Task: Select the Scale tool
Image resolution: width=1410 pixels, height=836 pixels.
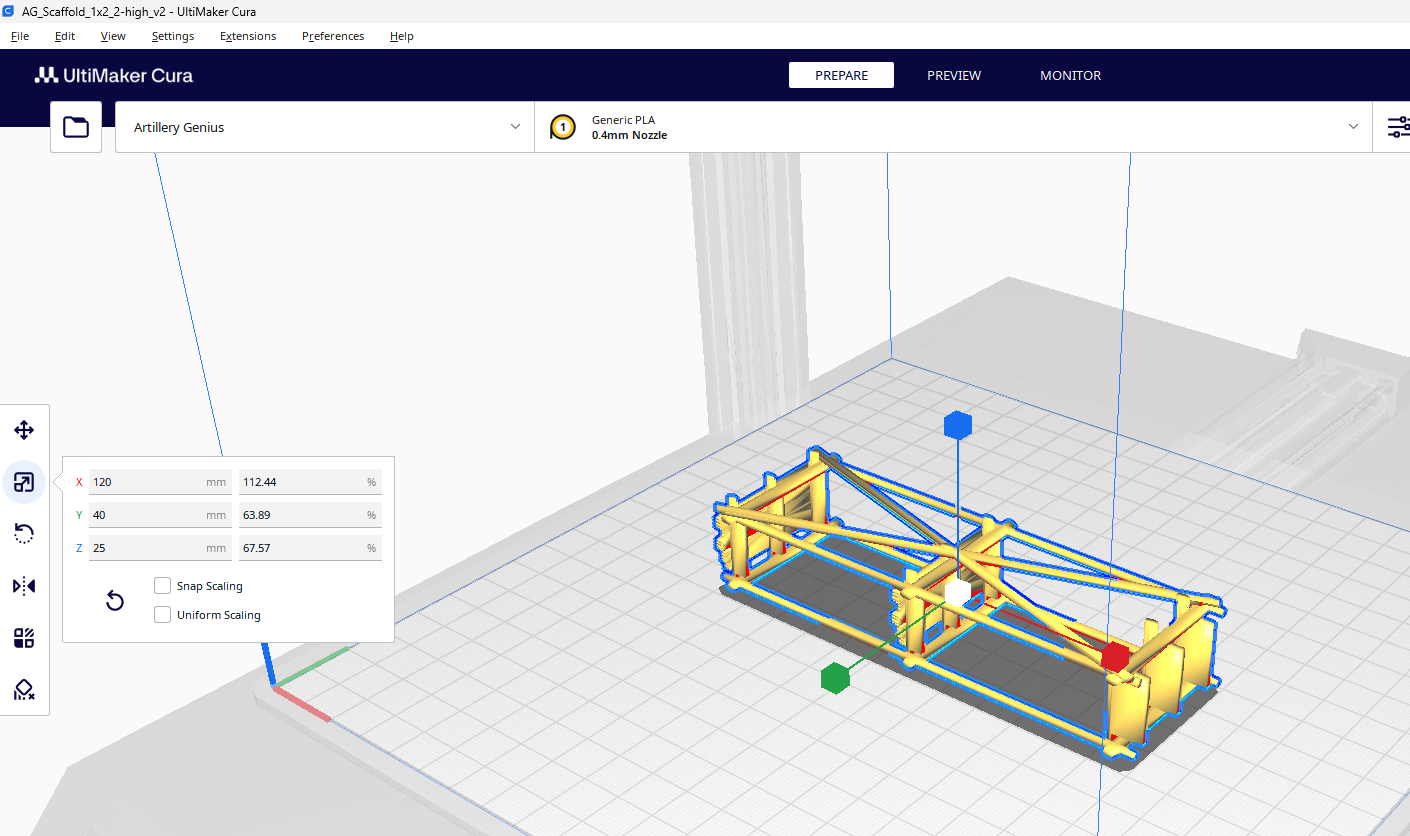Action: (24, 483)
